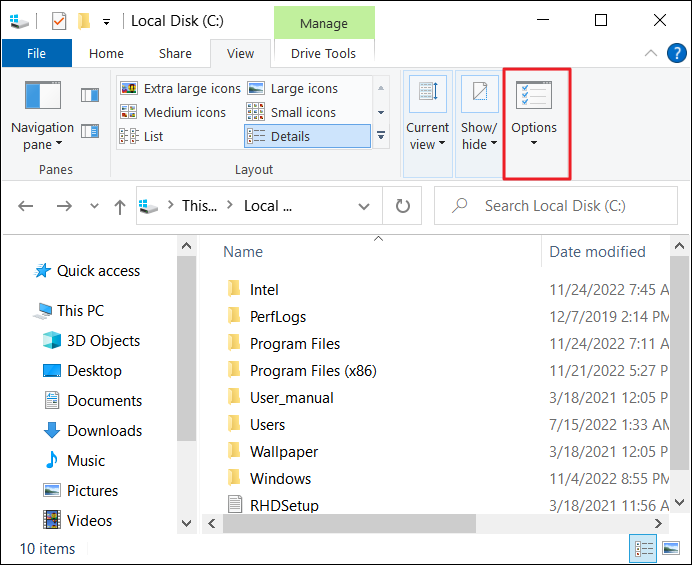Open 3D Objects in navigation pane

(x=92, y=341)
